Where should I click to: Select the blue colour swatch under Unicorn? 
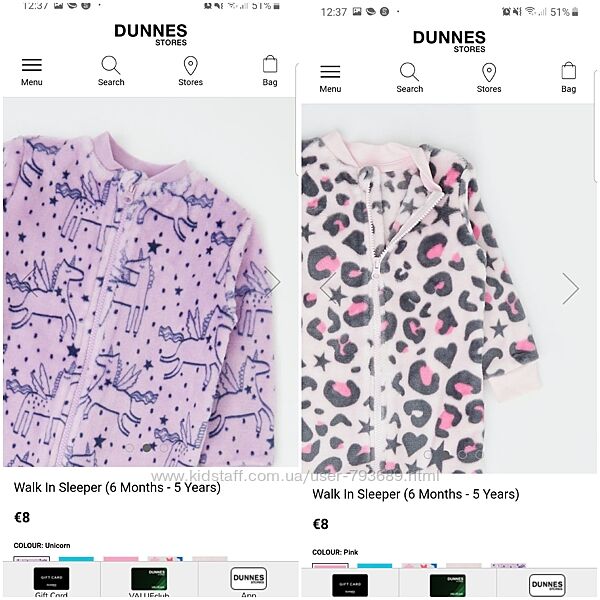76,559
